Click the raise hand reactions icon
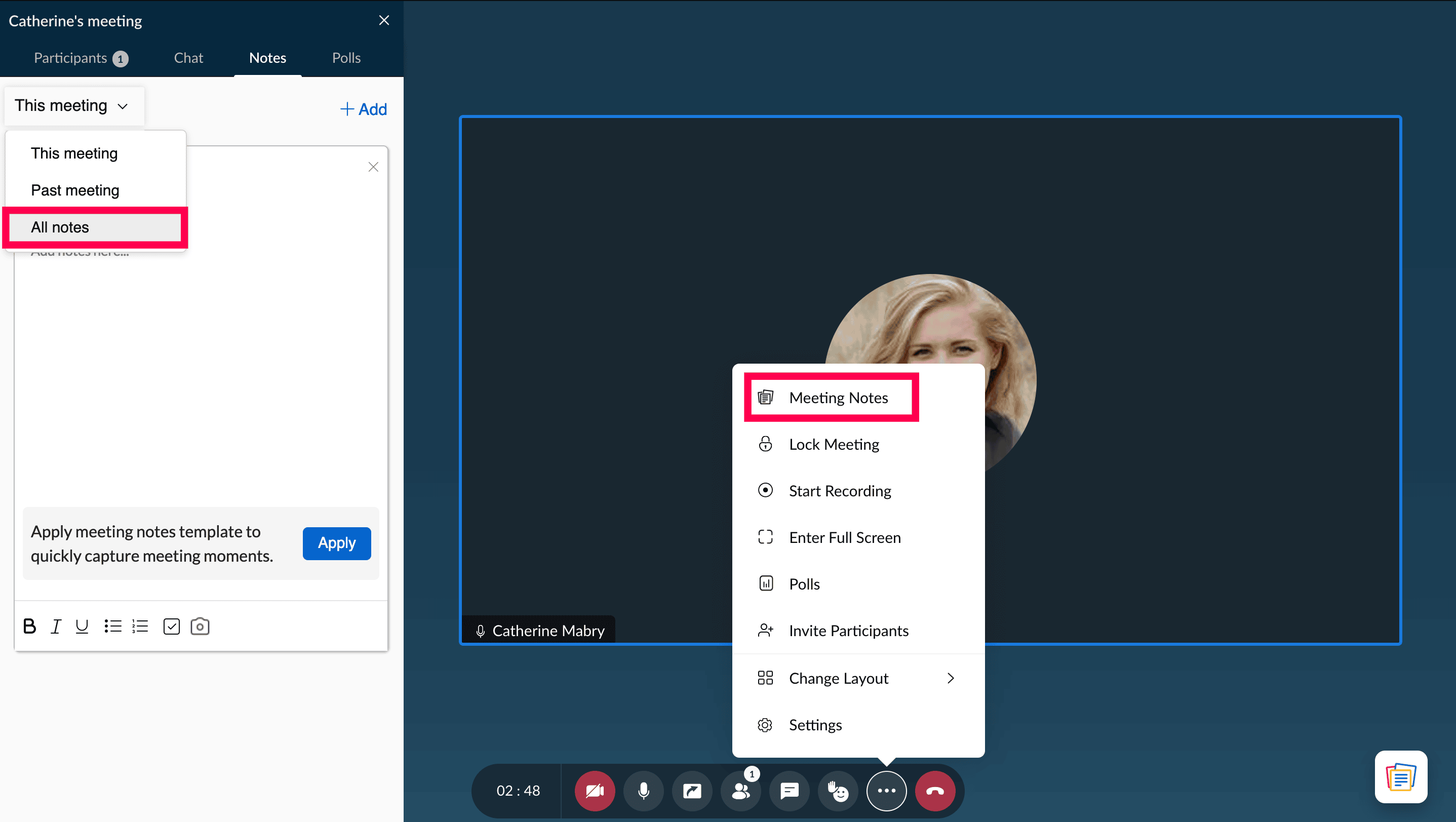The image size is (1456, 822). (838, 790)
